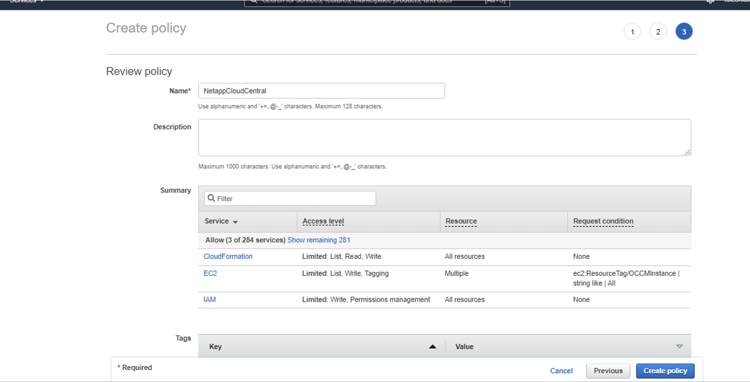Screen dimensions: 750x382
Task: Open step 2 circle indicator
Action: click(x=658, y=32)
